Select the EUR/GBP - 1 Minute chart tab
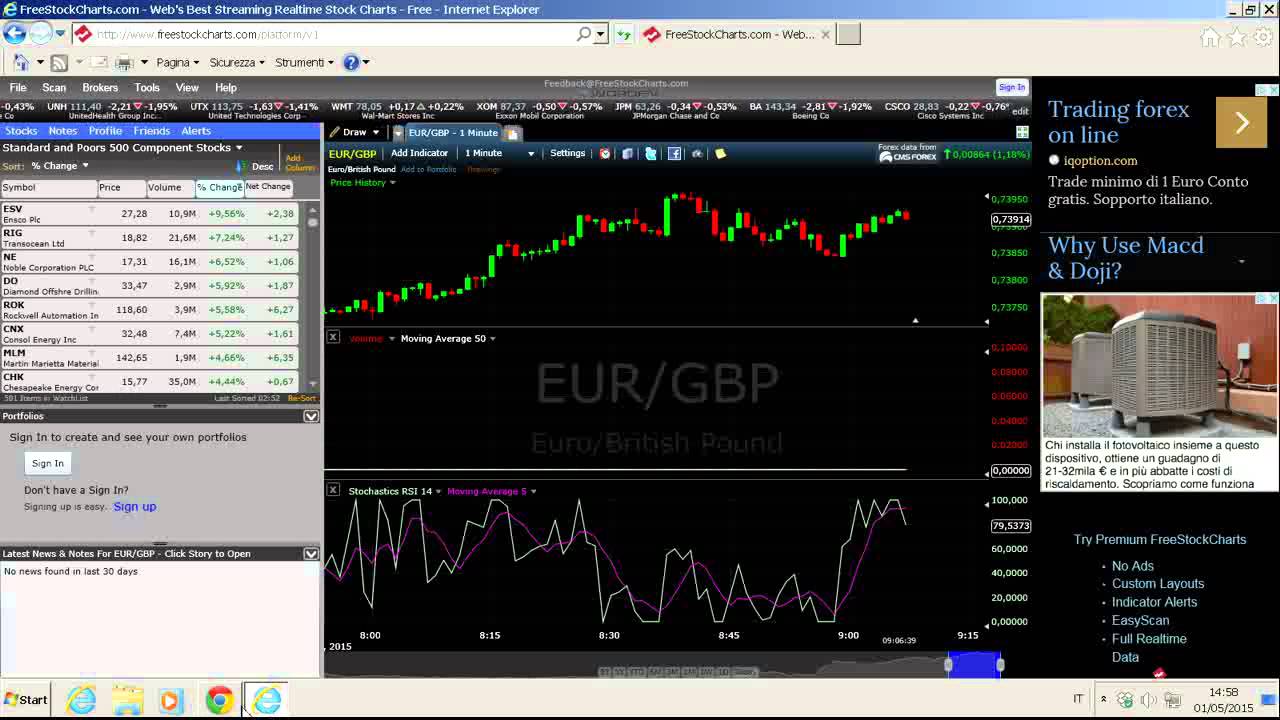The height and width of the screenshot is (720, 1280). pos(452,132)
